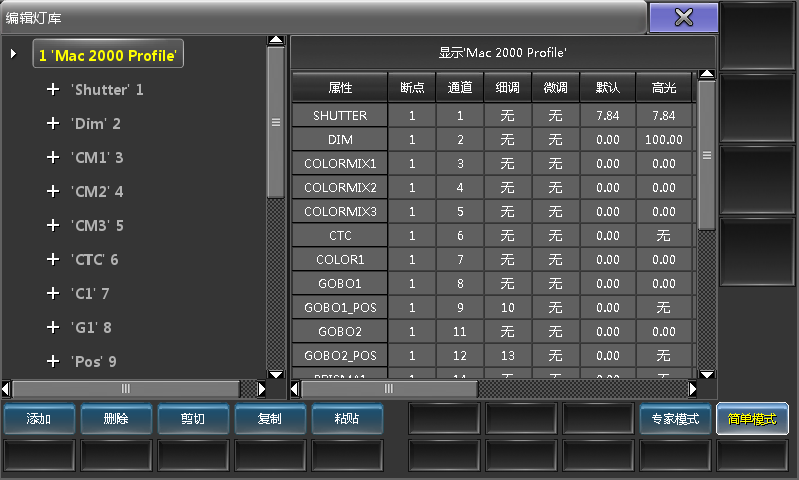799x480 pixels.
Task: Click the 属性 column header
Action: click(x=340, y=88)
